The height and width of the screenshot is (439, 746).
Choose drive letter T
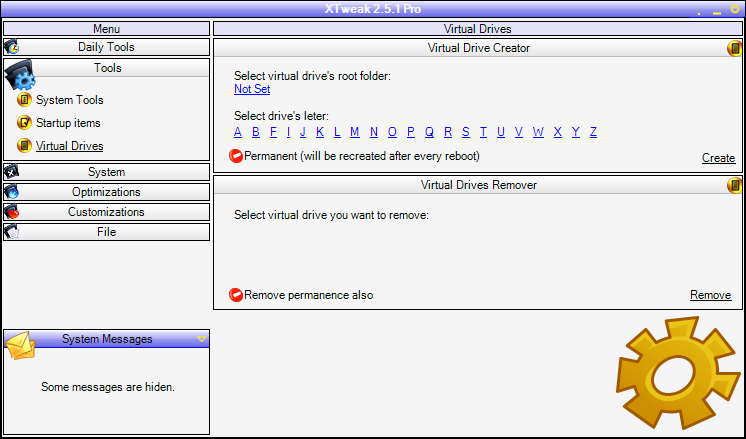pos(483,132)
